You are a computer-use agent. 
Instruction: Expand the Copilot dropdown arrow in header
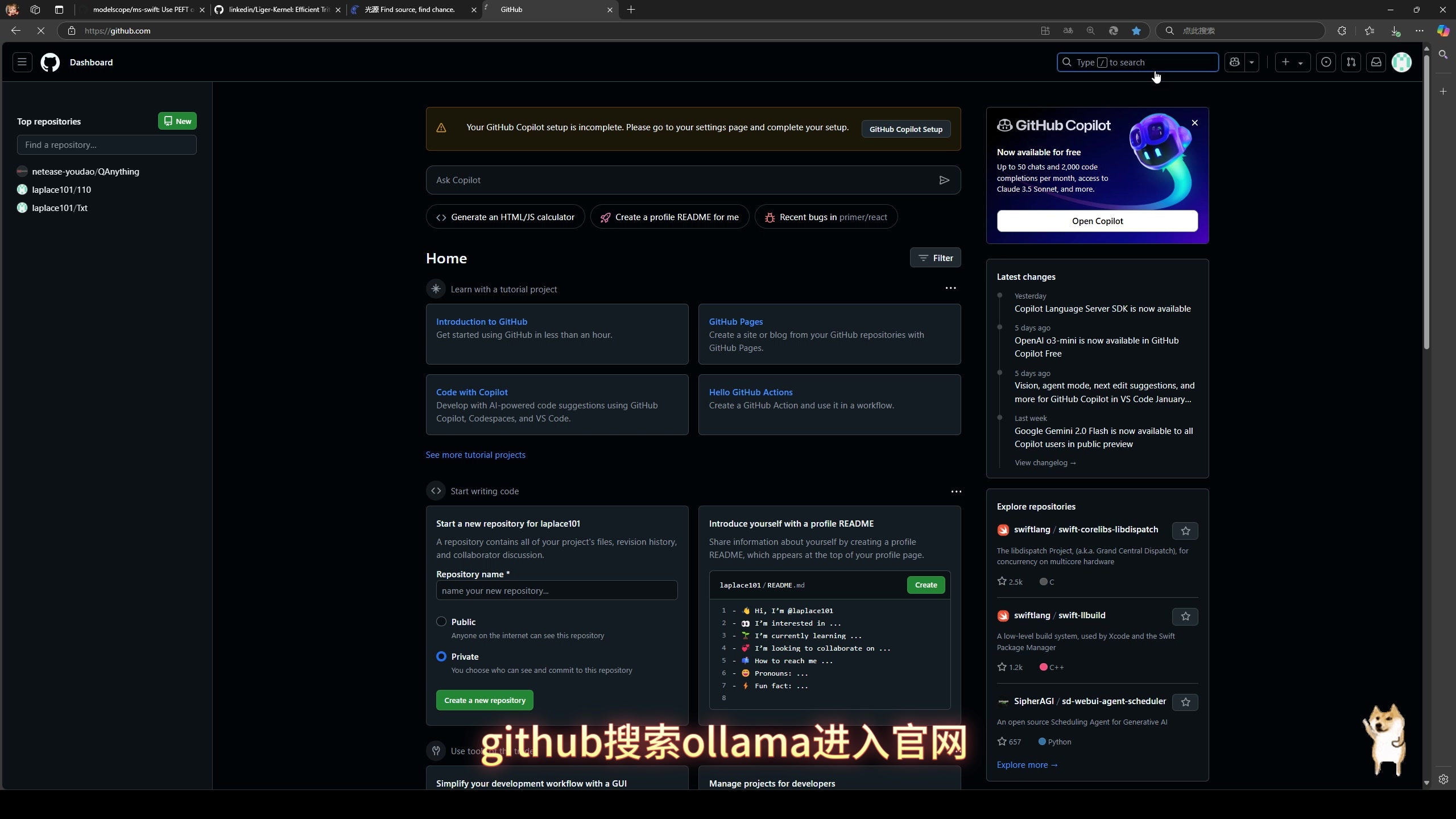1251,62
